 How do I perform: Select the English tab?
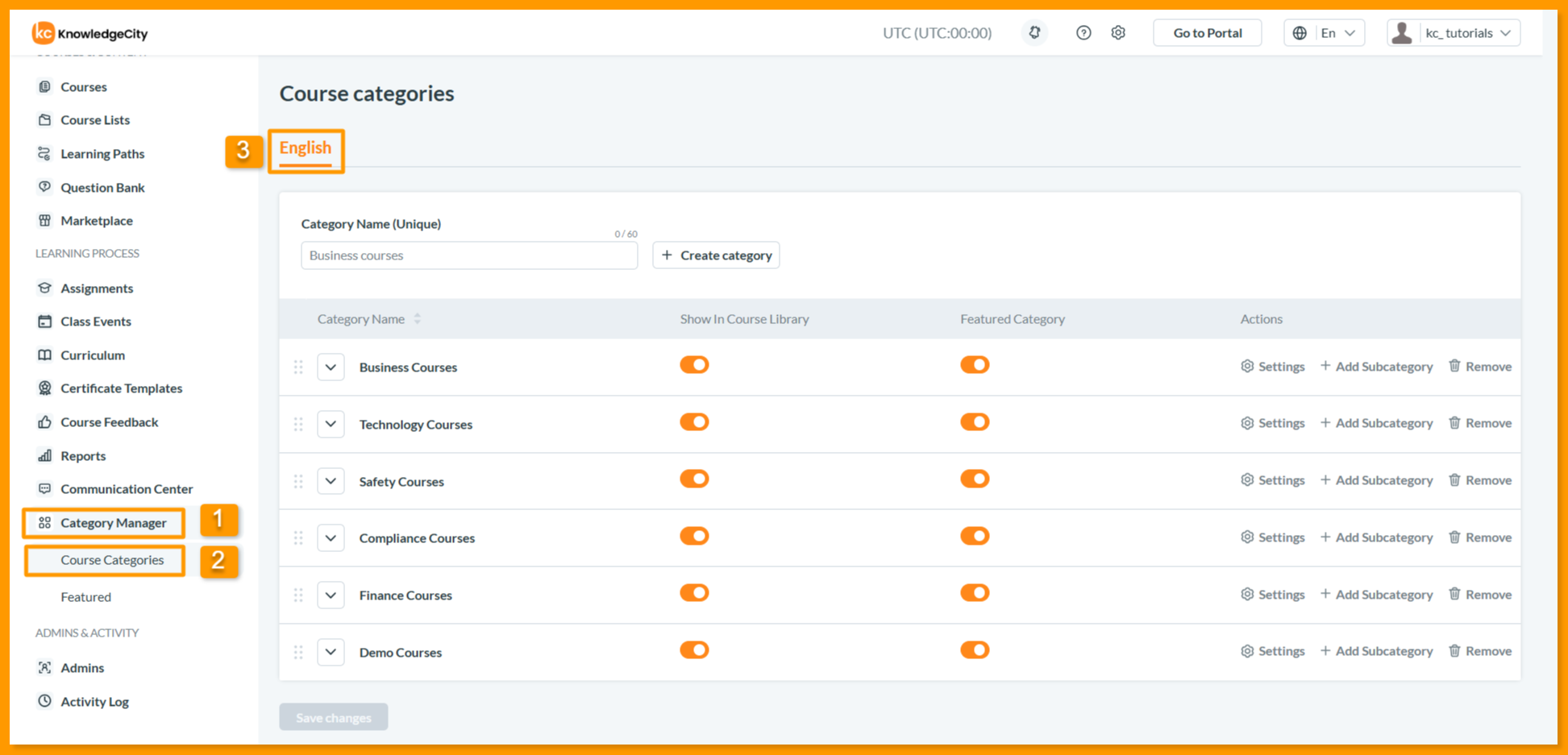[x=306, y=148]
